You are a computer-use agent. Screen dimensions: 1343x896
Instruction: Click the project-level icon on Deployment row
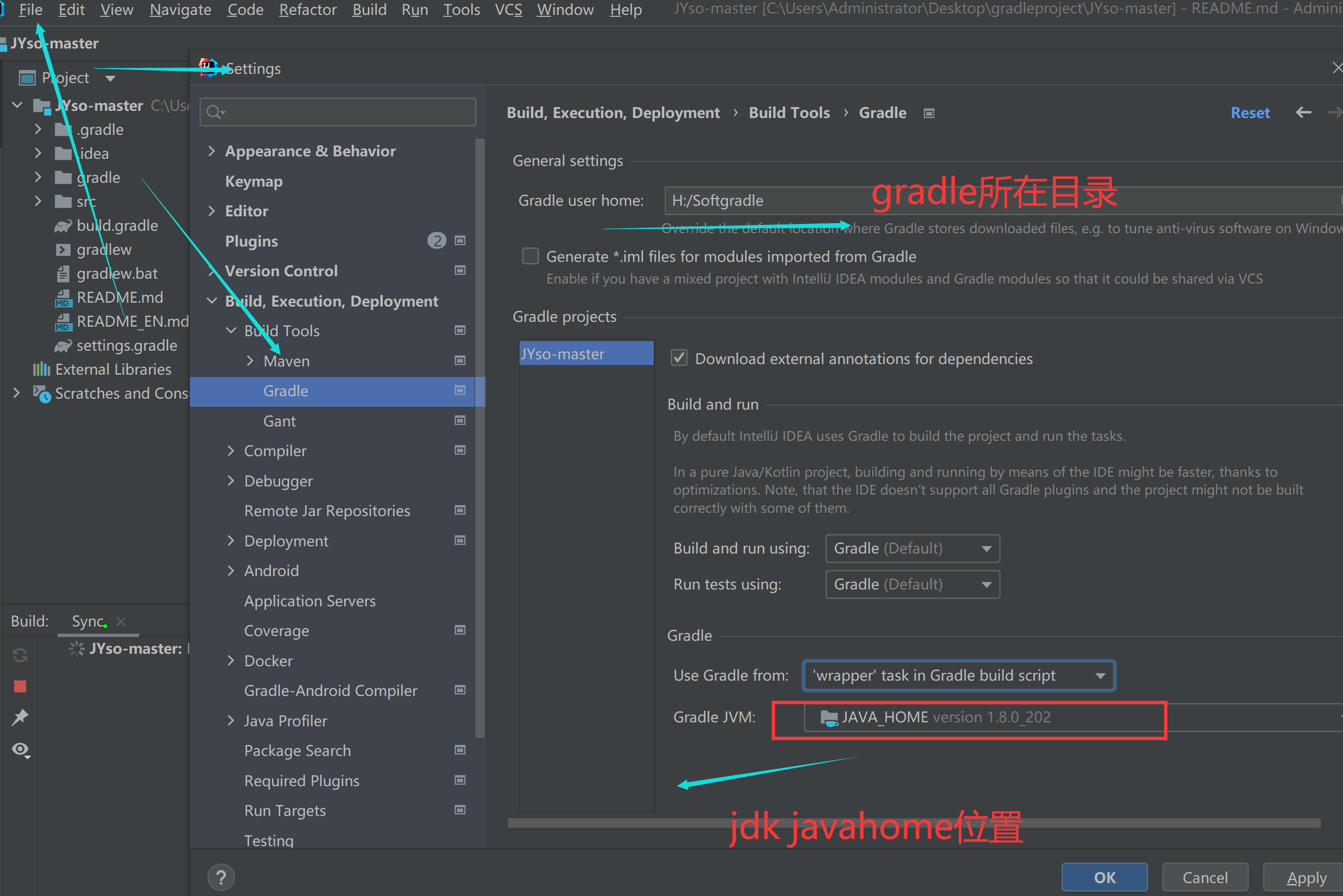[x=460, y=541]
